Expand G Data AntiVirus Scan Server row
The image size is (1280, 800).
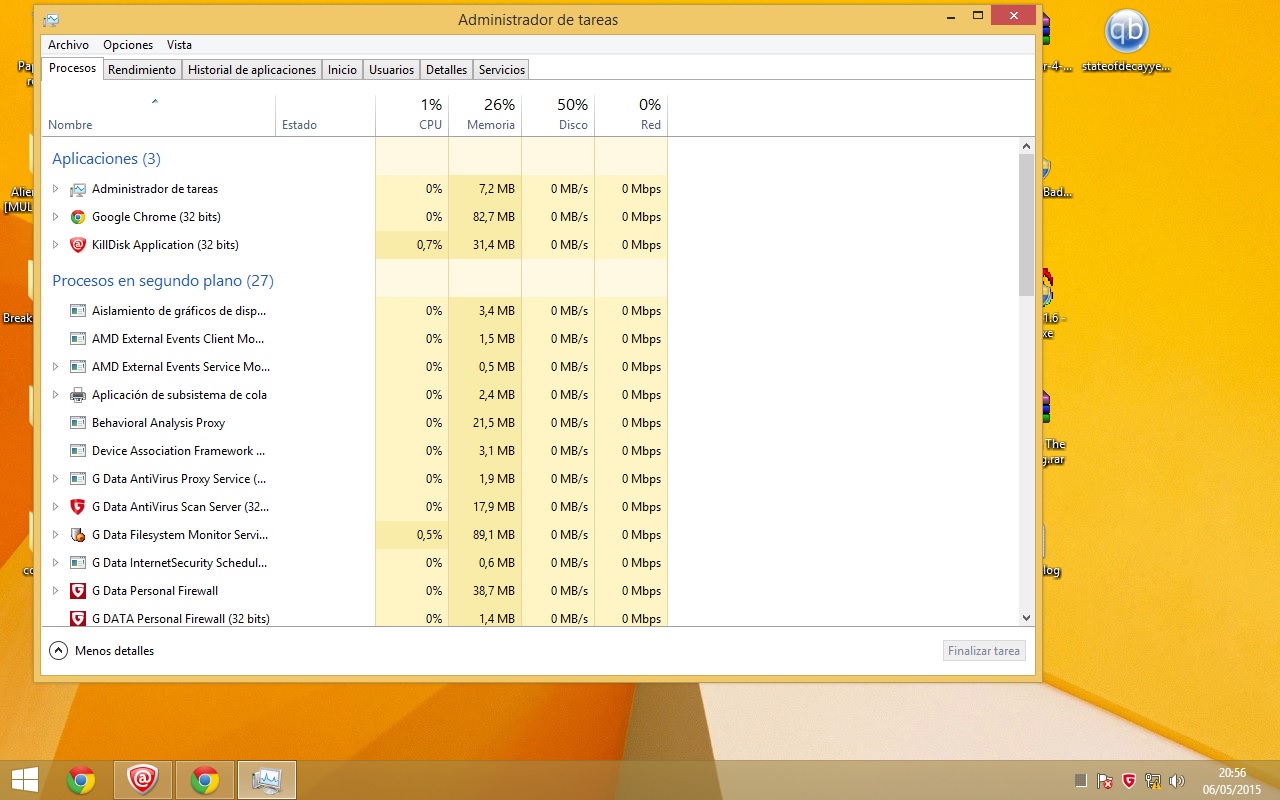tap(56, 507)
